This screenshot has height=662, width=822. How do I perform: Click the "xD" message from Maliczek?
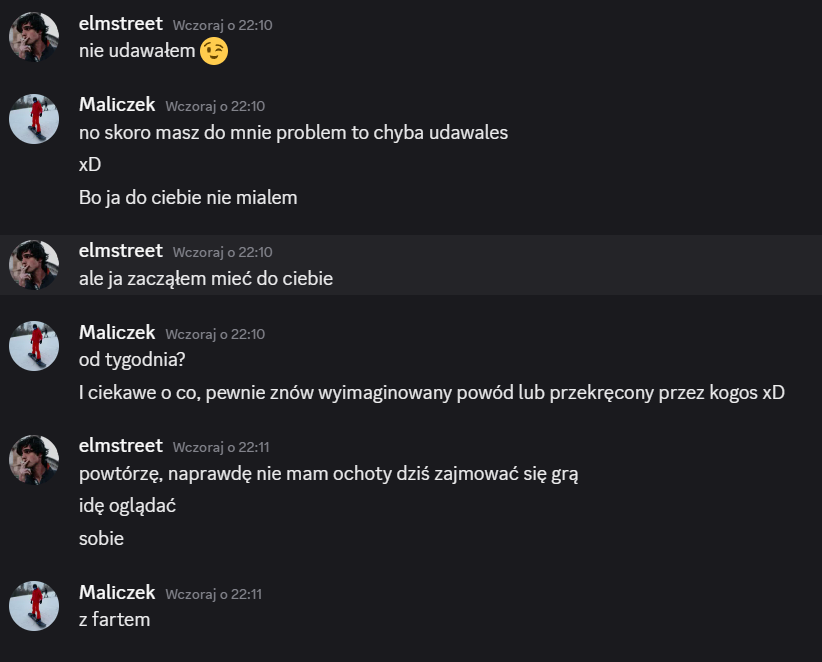pyautogui.click(x=90, y=165)
